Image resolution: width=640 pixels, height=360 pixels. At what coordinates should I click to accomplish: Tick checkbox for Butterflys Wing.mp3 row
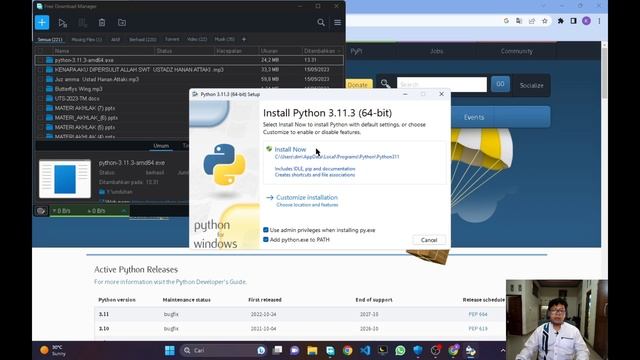40,89
